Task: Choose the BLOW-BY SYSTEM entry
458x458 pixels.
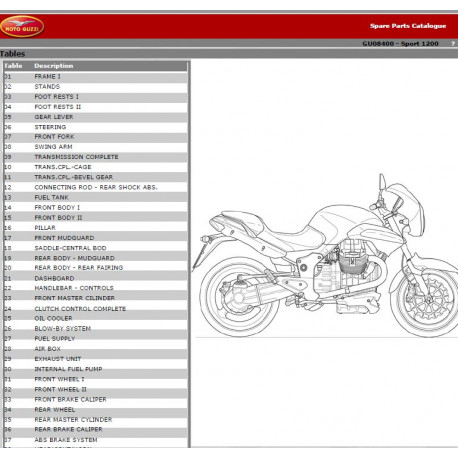Action: click(96, 329)
